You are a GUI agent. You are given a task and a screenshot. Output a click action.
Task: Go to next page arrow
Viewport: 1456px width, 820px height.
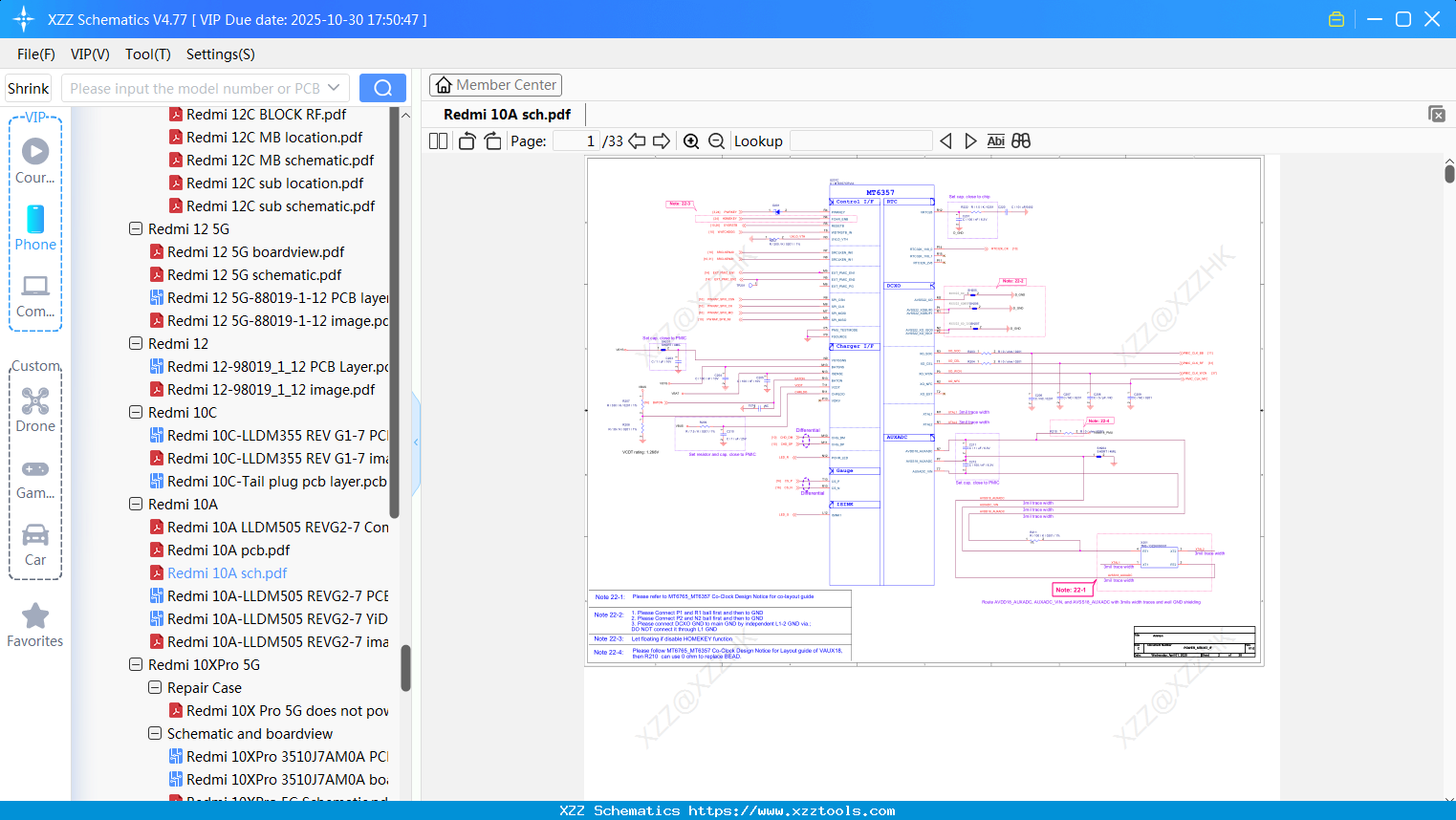point(662,141)
